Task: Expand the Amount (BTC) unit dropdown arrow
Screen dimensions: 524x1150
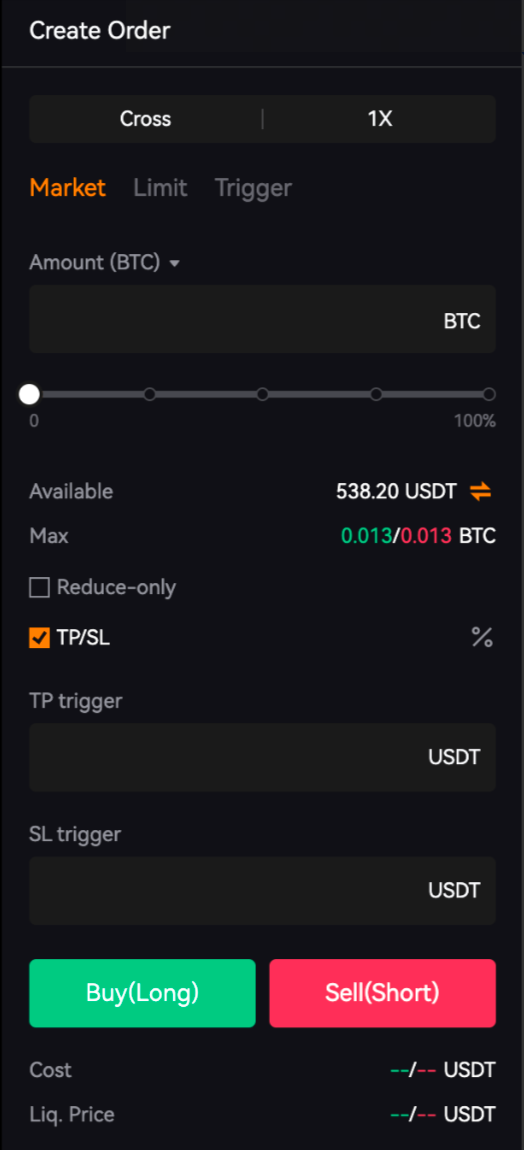Action: 174,263
